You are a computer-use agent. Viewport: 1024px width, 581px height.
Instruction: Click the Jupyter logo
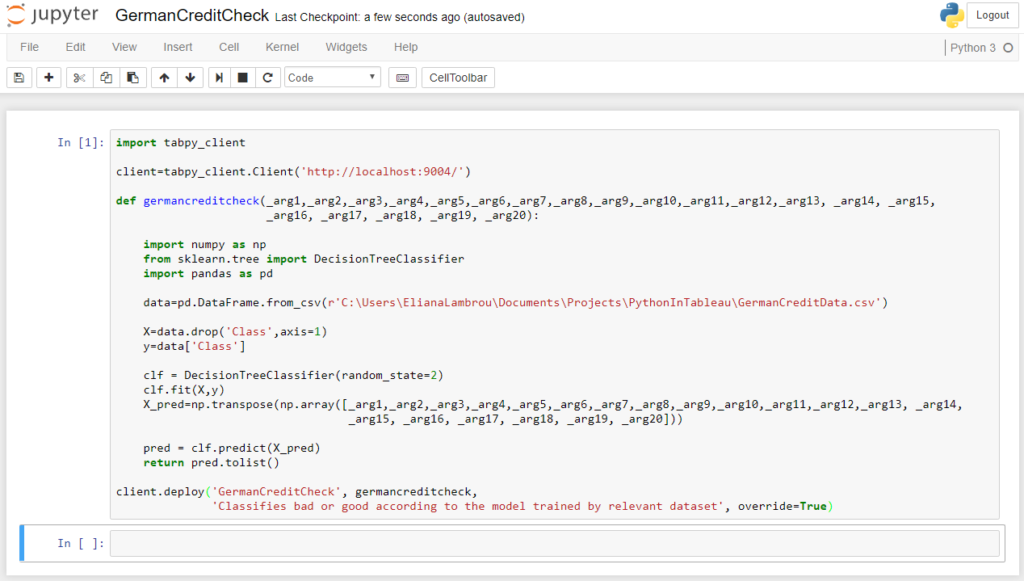tap(53, 15)
